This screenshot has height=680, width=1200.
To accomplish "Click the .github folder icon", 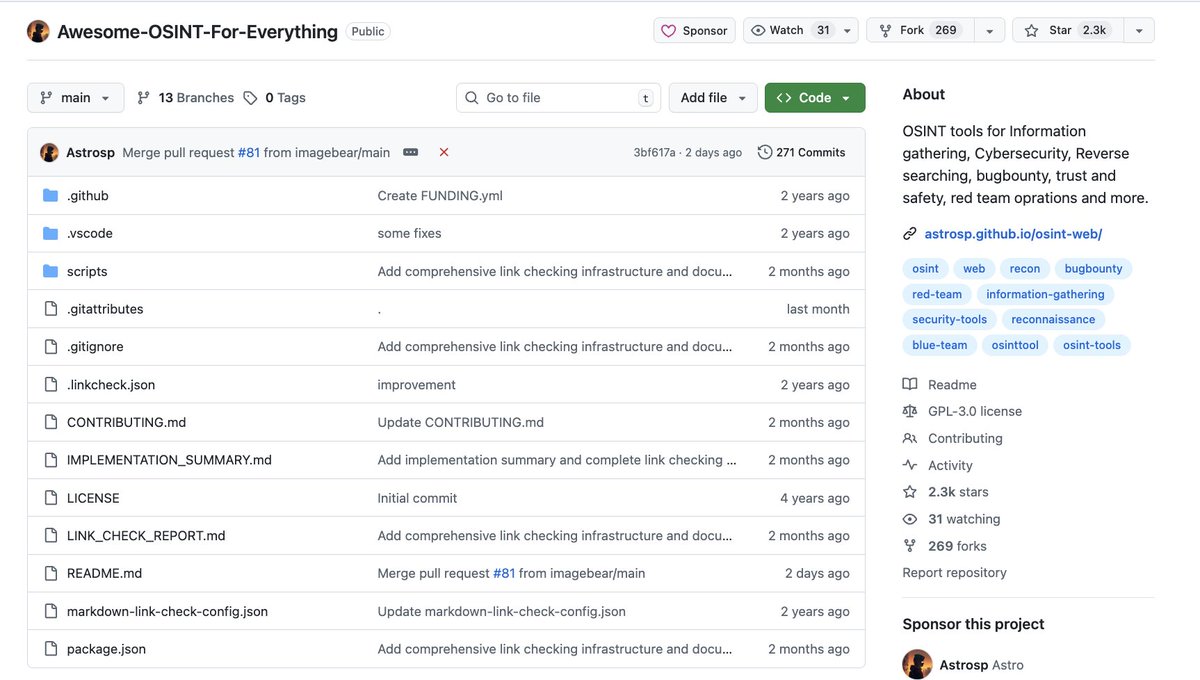I will pyautogui.click(x=51, y=196).
